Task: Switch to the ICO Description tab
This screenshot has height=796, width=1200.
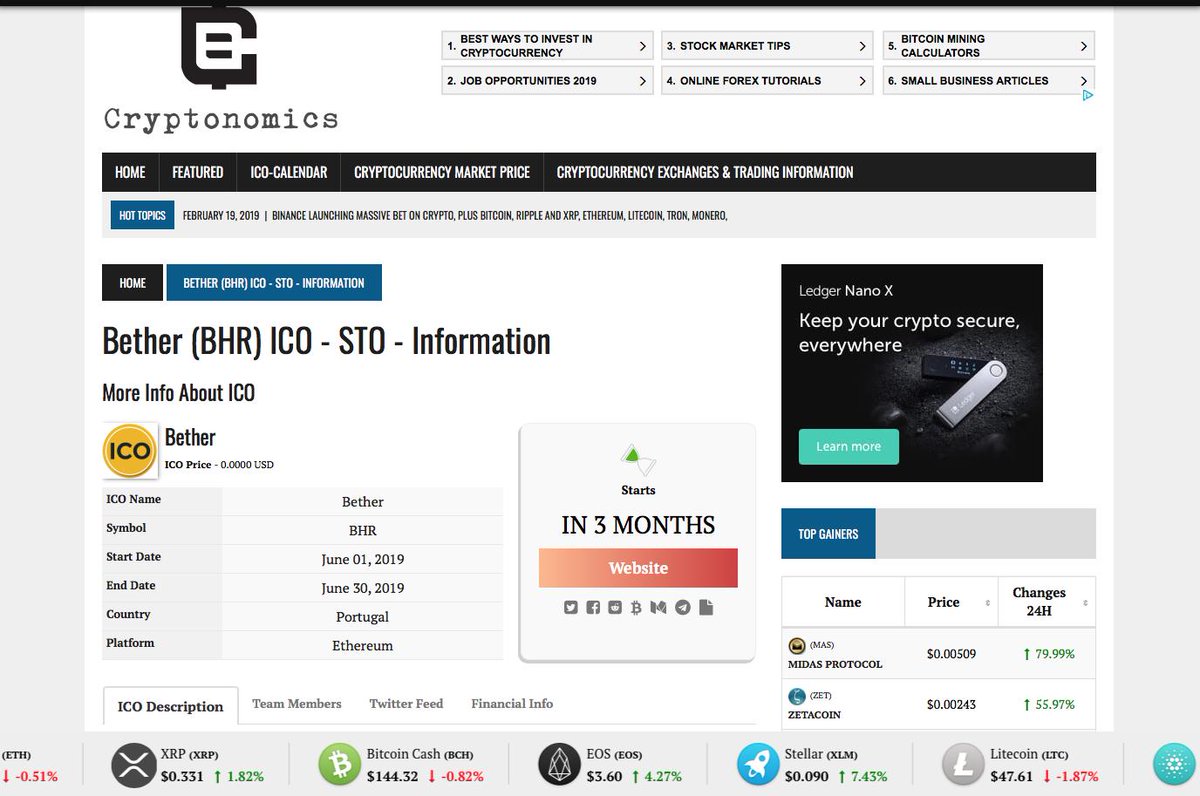Action: pyautogui.click(x=170, y=706)
